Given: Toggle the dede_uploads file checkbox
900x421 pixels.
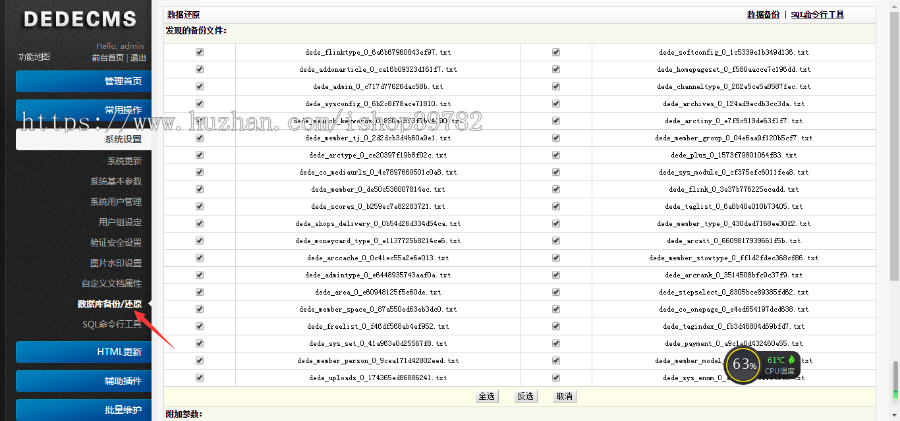Looking at the screenshot, I should coord(199,378).
